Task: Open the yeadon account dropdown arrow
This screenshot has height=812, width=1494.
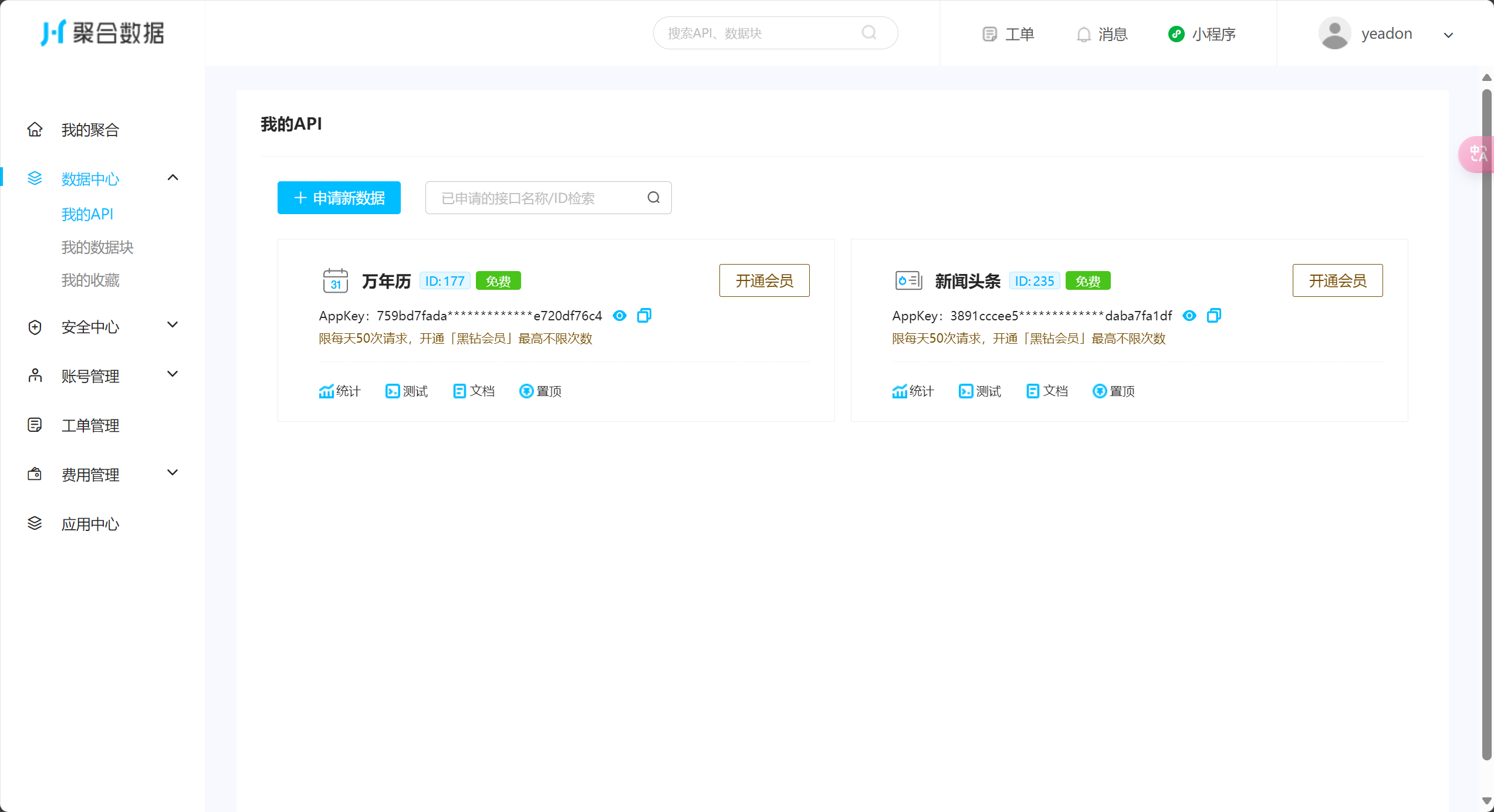Action: [1448, 35]
